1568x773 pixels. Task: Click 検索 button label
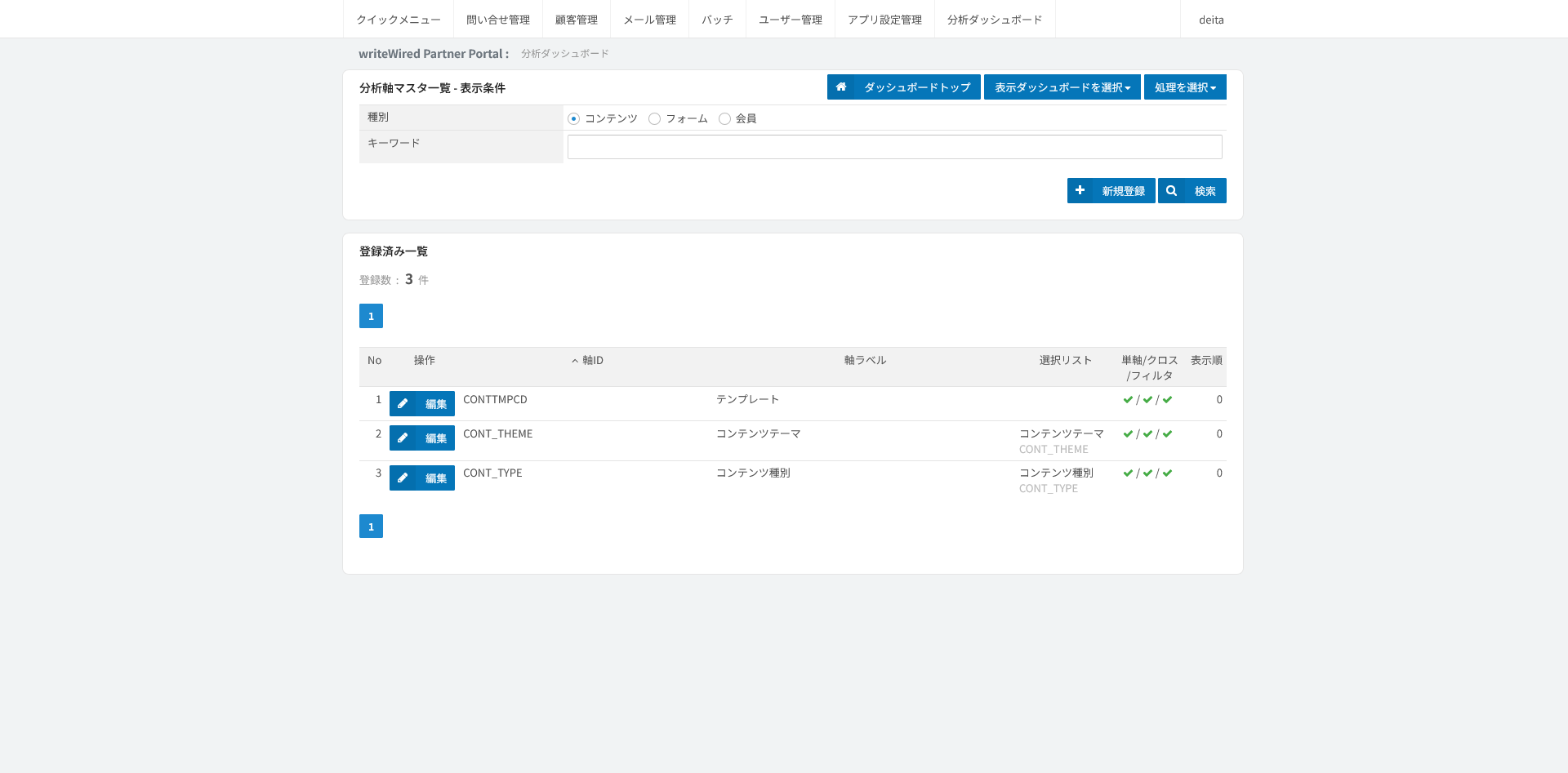(1205, 191)
